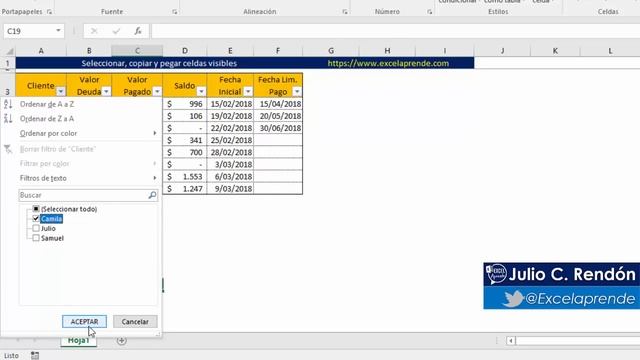Check the Julio filter option
This screenshot has width=640, height=360.
pos(36,229)
